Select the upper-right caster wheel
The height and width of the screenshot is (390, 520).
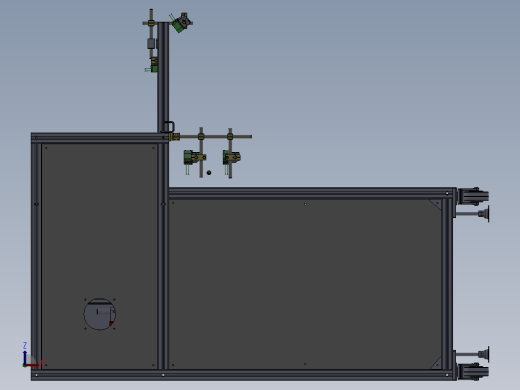(473, 196)
